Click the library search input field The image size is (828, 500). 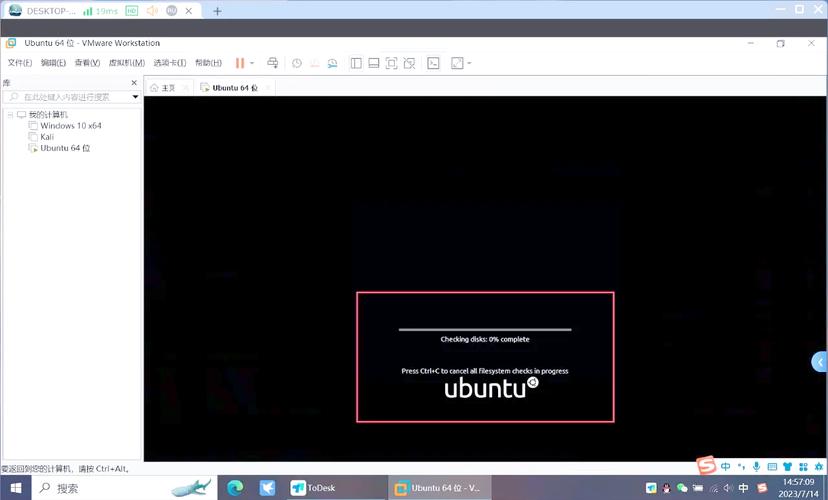(x=71, y=97)
